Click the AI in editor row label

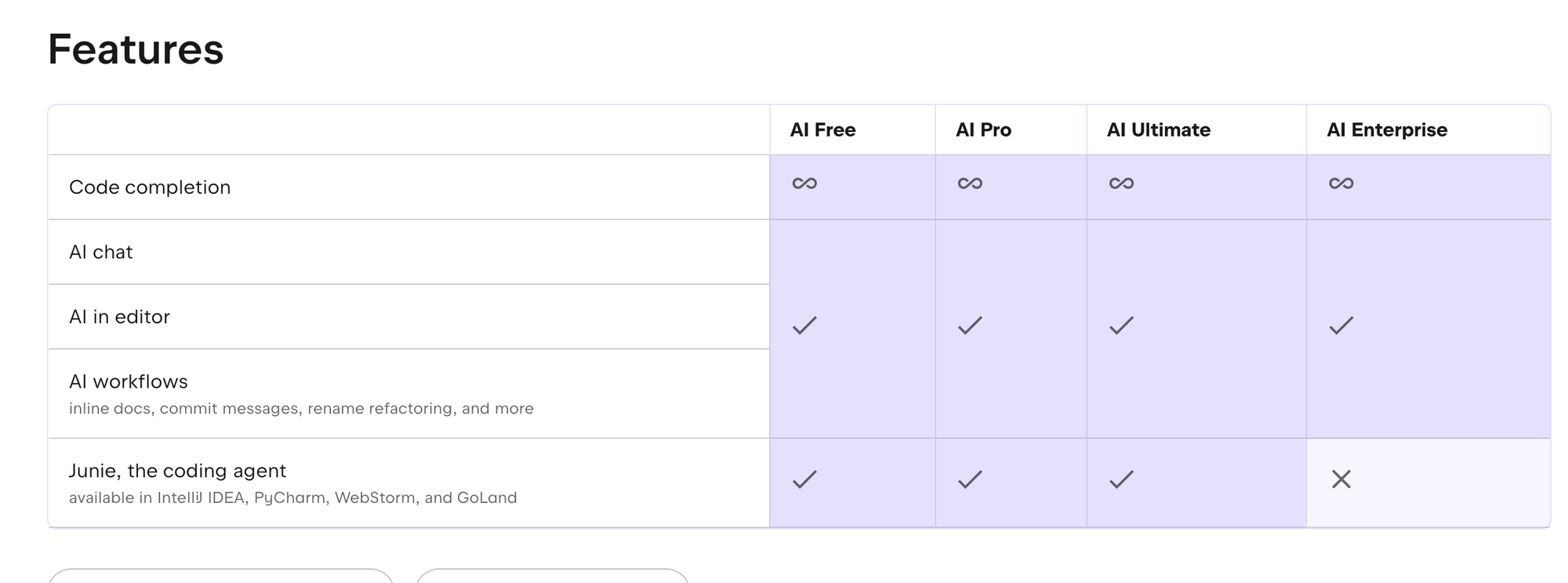[119, 317]
